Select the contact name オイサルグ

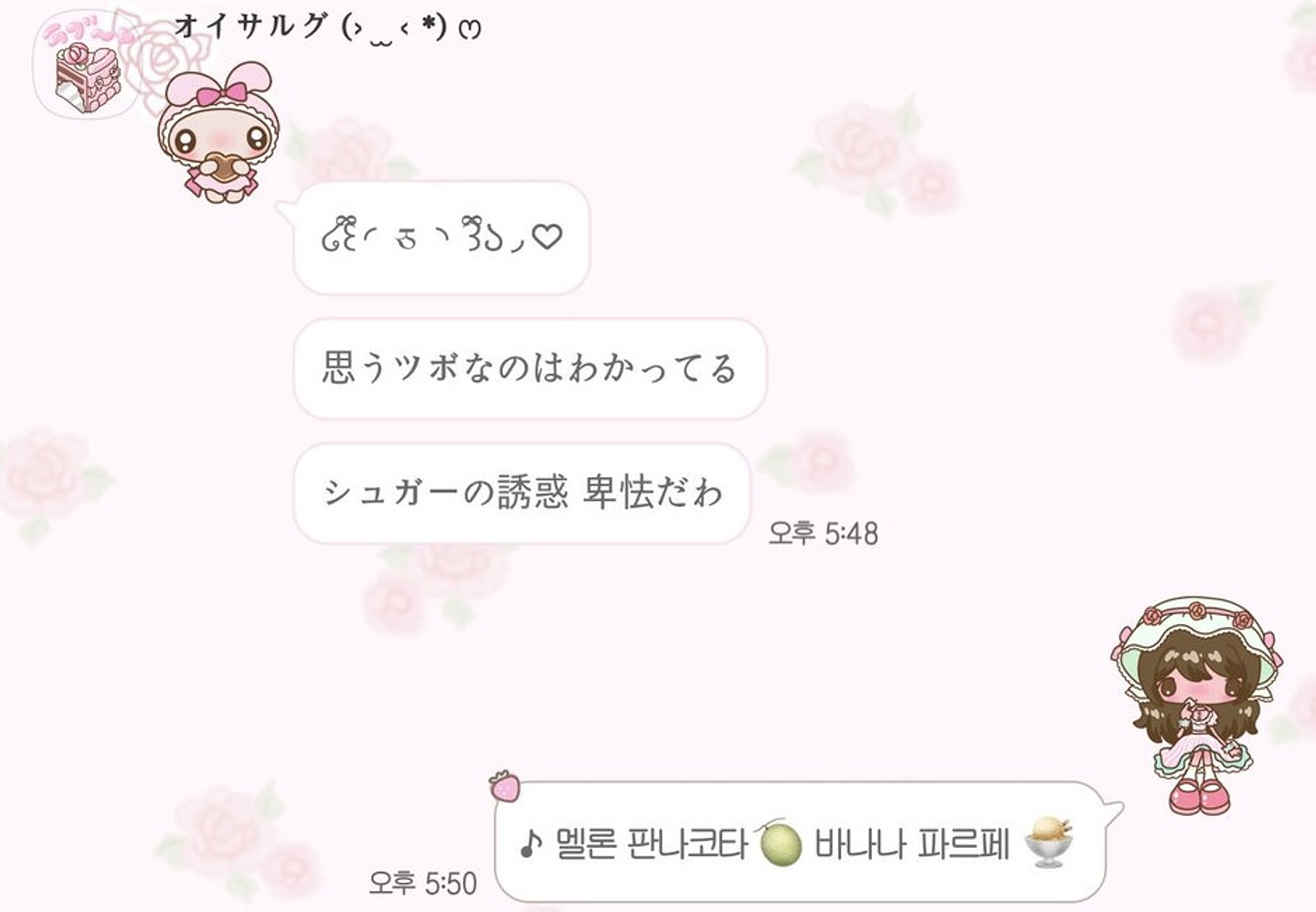250,26
